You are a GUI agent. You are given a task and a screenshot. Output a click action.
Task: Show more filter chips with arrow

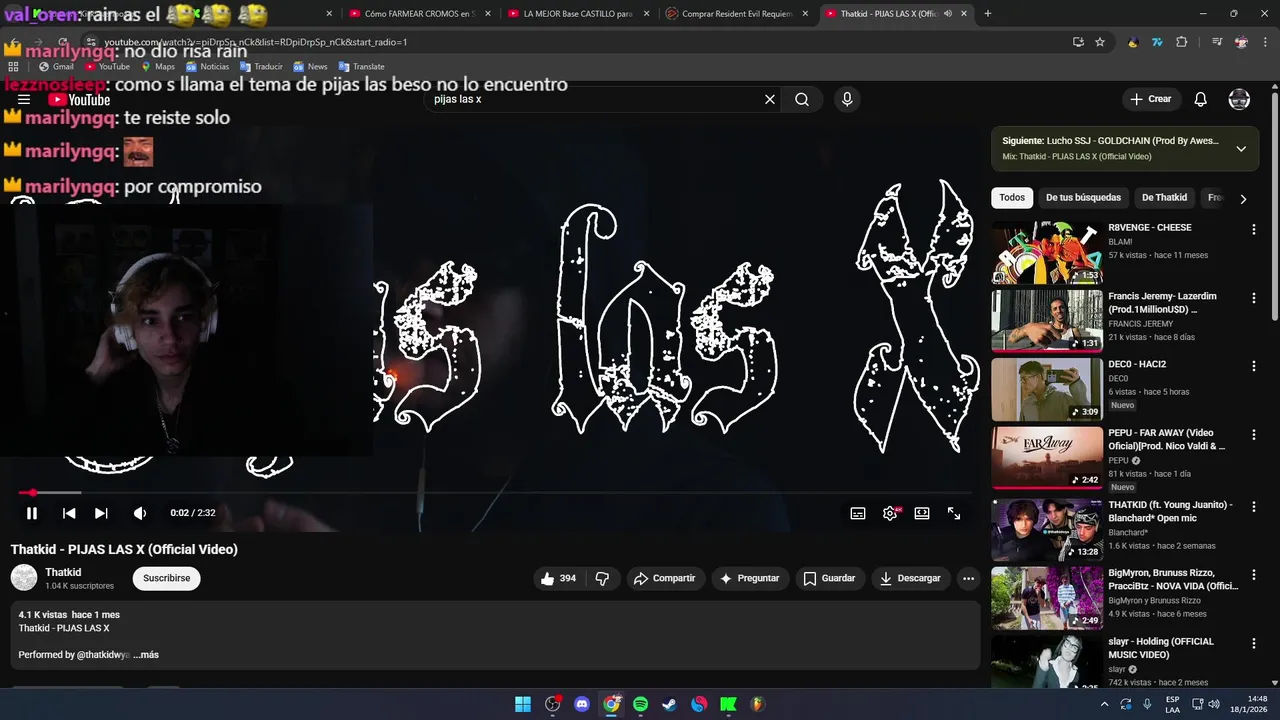click(x=1243, y=198)
